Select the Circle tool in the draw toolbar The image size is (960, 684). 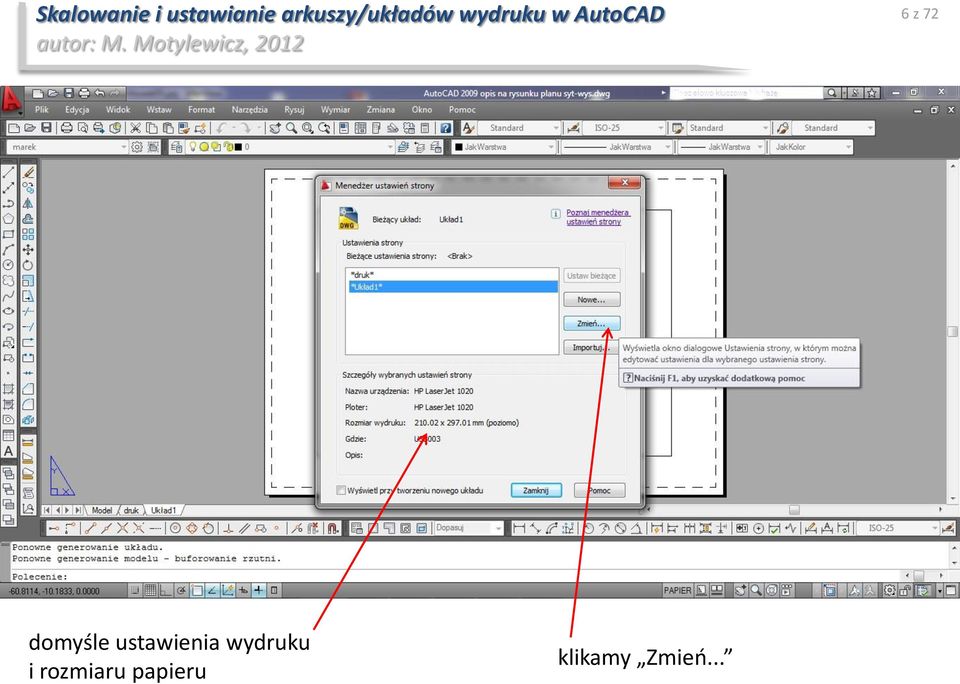click(x=9, y=265)
